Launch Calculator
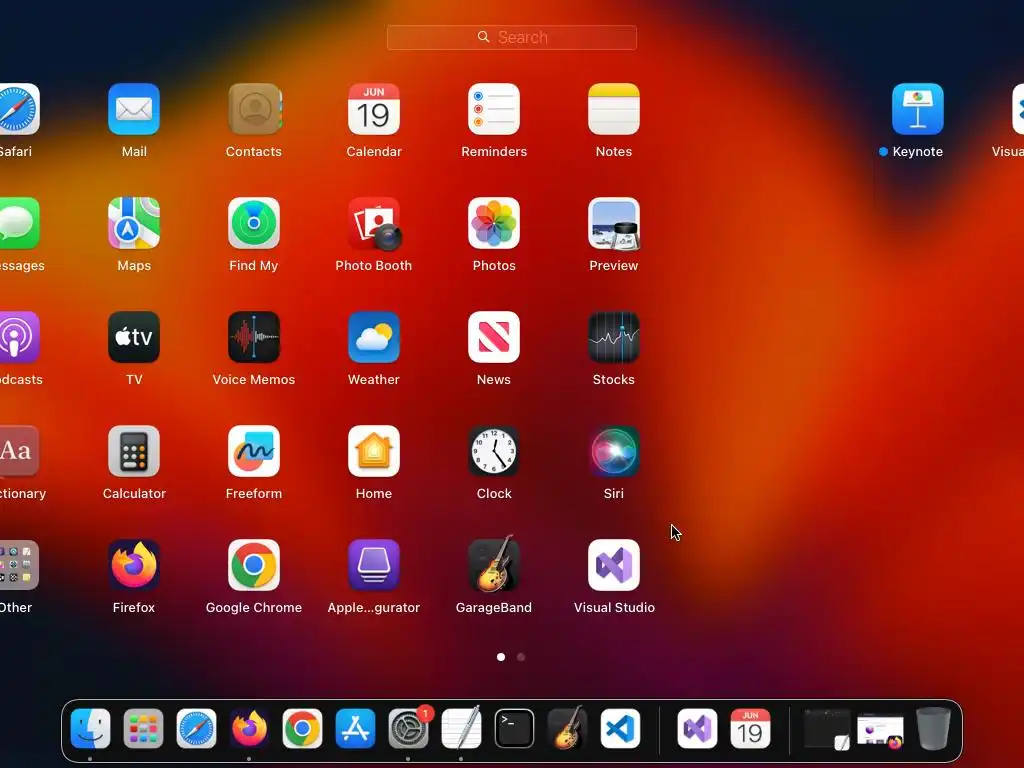The height and width of the screenshot is (768, 1024). click(x=134, y=451)
